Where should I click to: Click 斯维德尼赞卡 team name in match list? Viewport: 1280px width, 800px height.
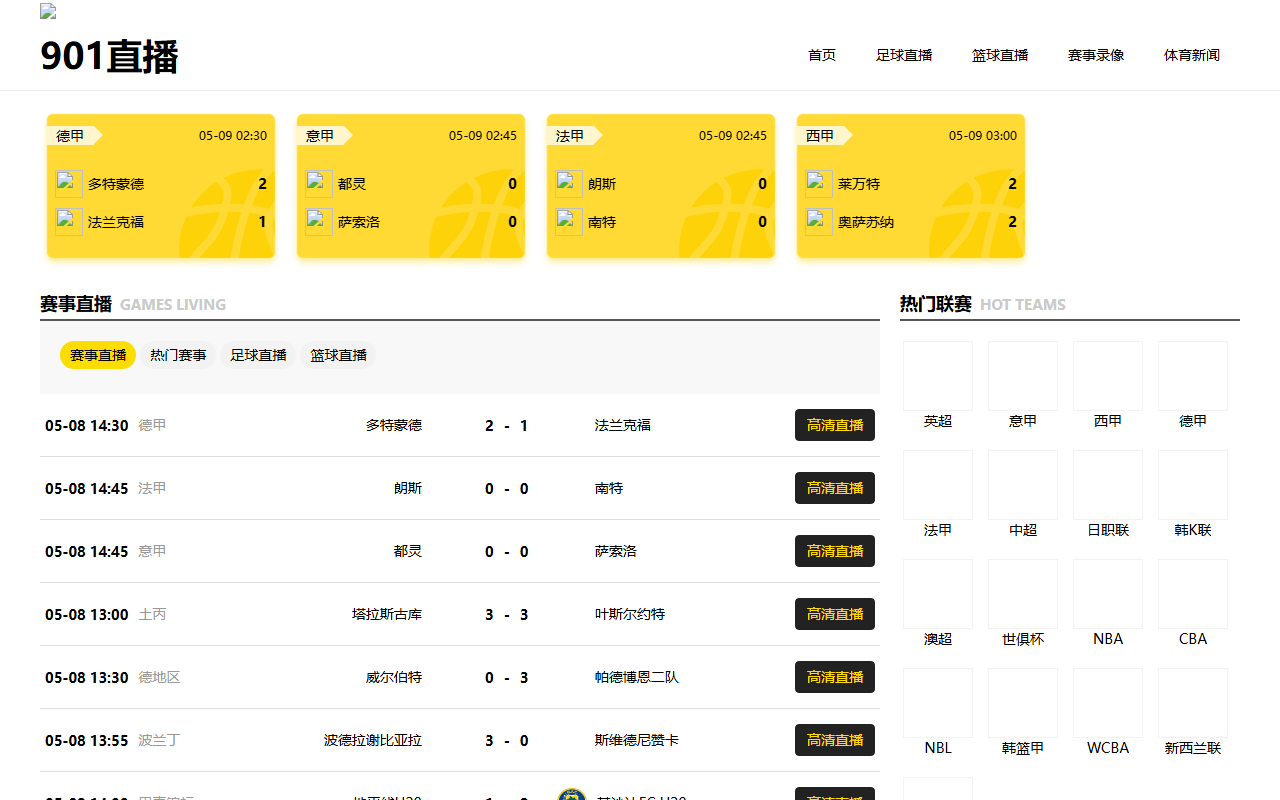[637, 740]
